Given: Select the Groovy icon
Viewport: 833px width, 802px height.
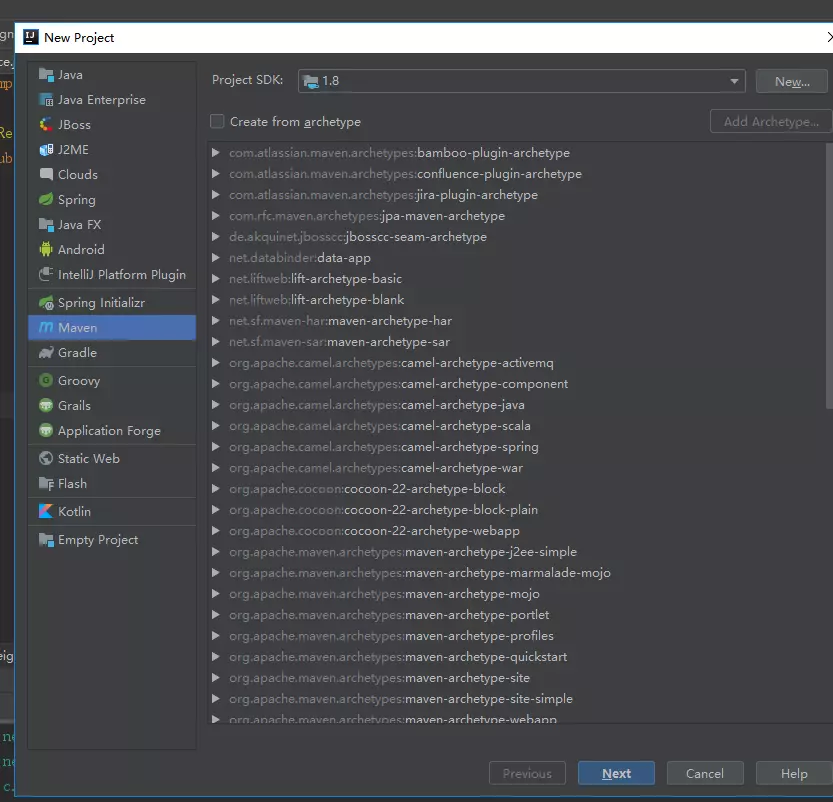Looking at the screenshot, I should pos(46,380).
